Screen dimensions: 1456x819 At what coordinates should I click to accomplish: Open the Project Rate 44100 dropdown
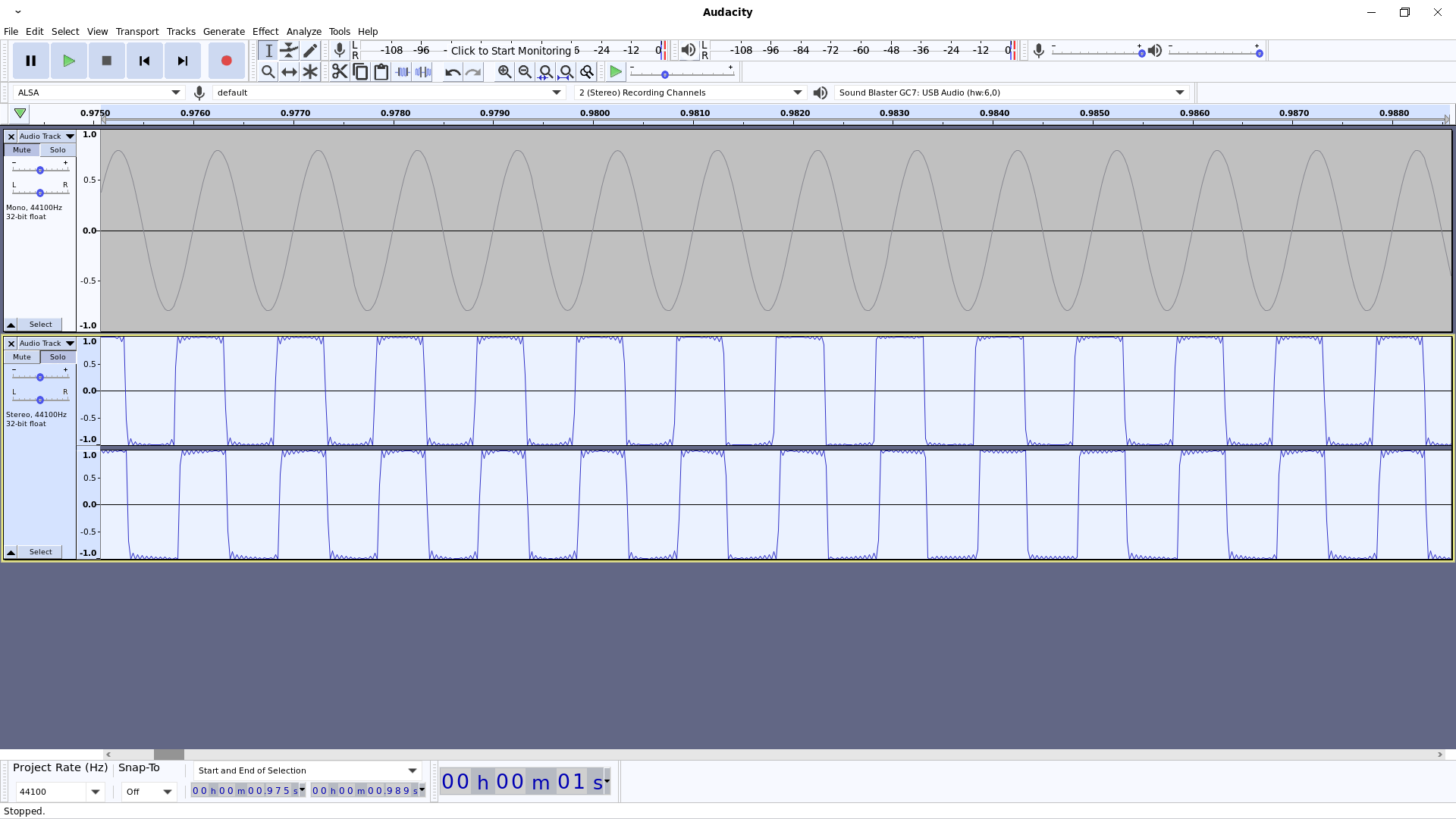pyautogui.click(x=60, y=792)
